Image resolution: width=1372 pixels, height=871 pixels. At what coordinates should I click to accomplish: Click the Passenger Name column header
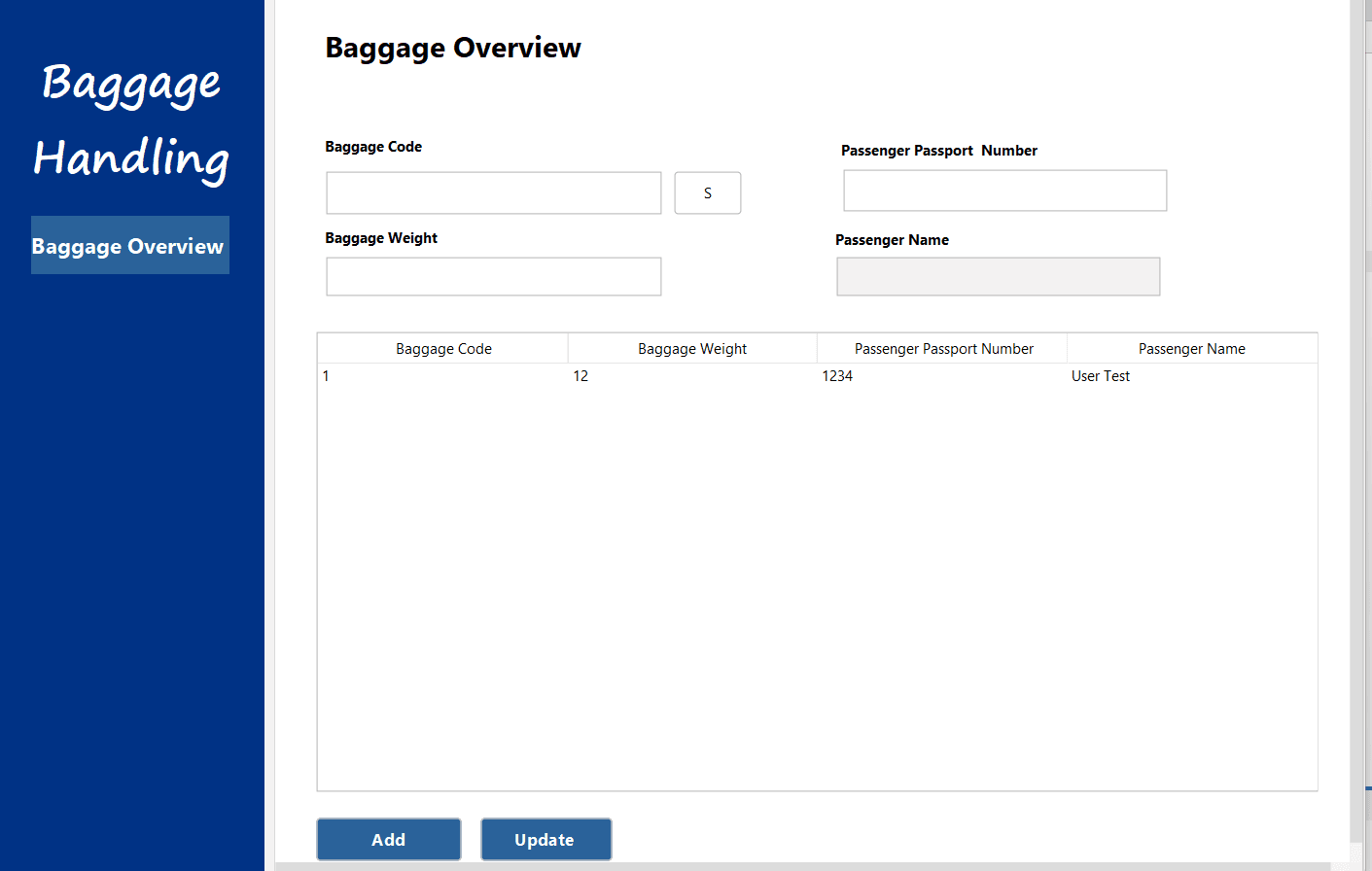pos(1191,347)
